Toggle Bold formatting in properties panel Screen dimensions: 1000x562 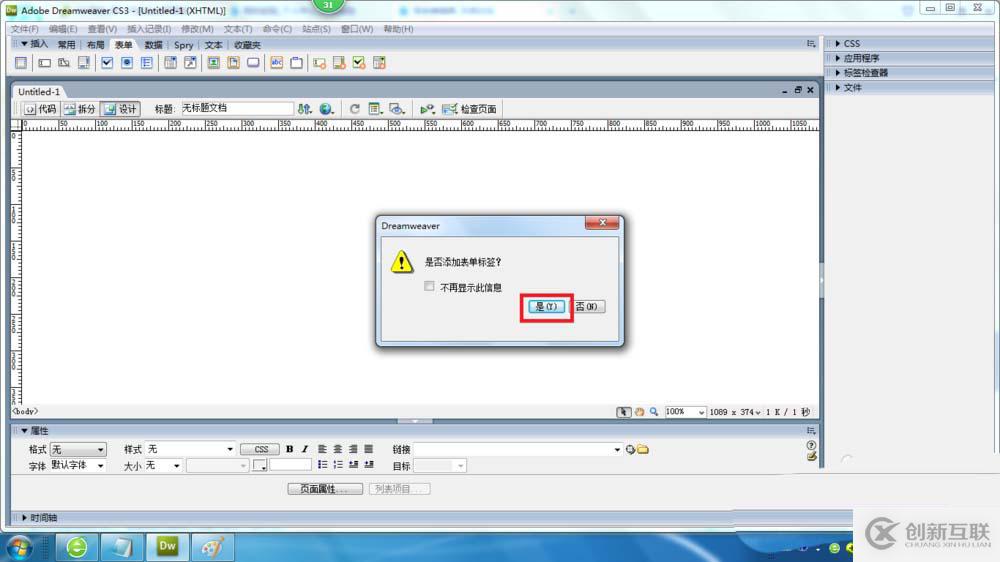[290, 449]
